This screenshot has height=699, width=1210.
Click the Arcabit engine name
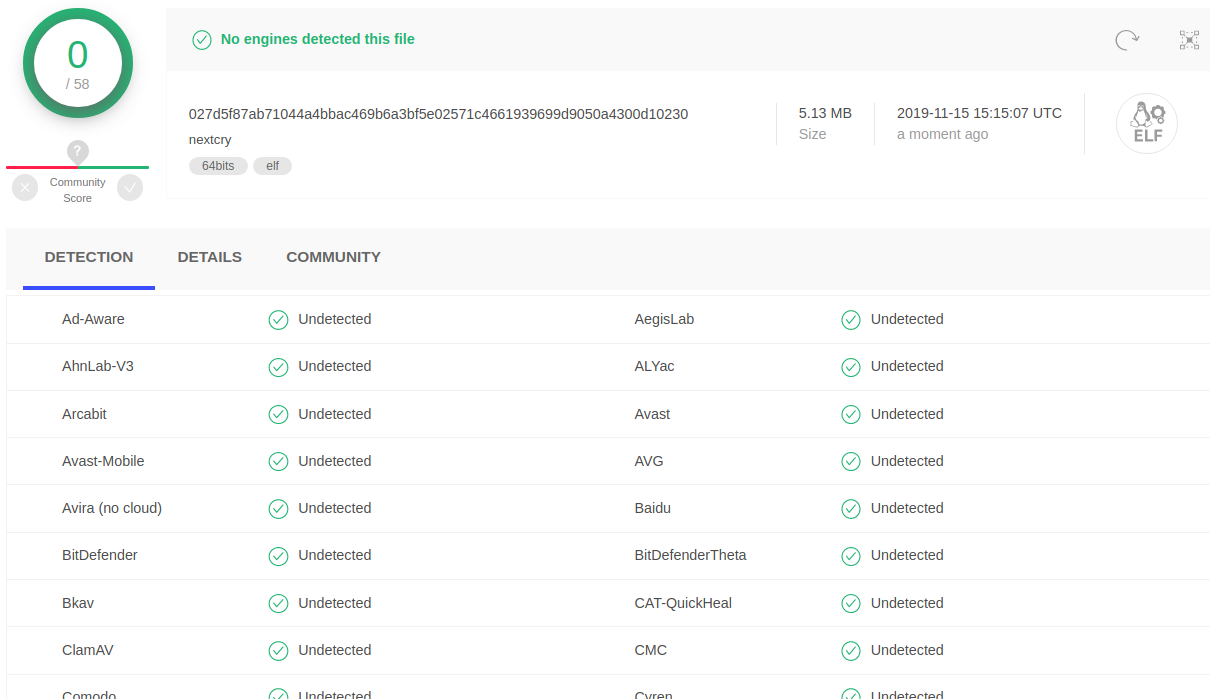(x=84, y=414)
